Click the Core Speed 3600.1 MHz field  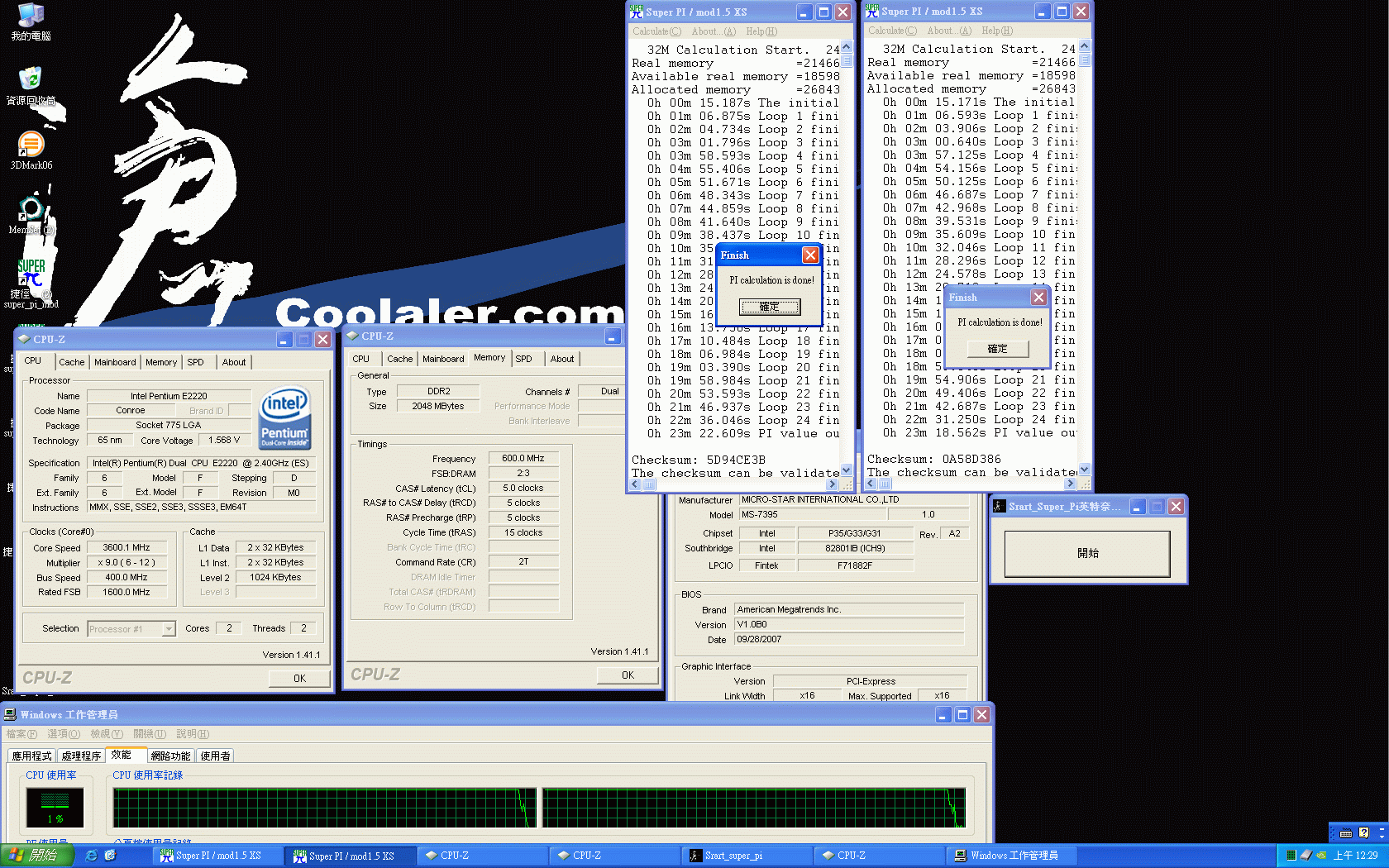126,547
